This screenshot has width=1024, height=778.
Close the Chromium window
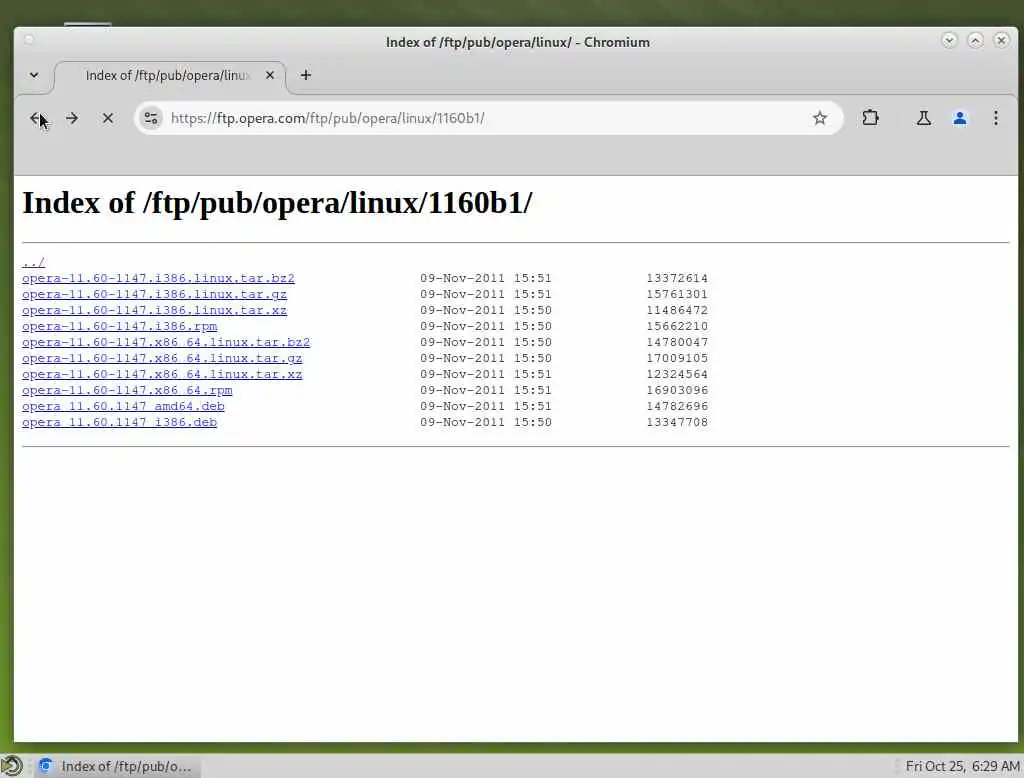click(x=1001, y=41)
